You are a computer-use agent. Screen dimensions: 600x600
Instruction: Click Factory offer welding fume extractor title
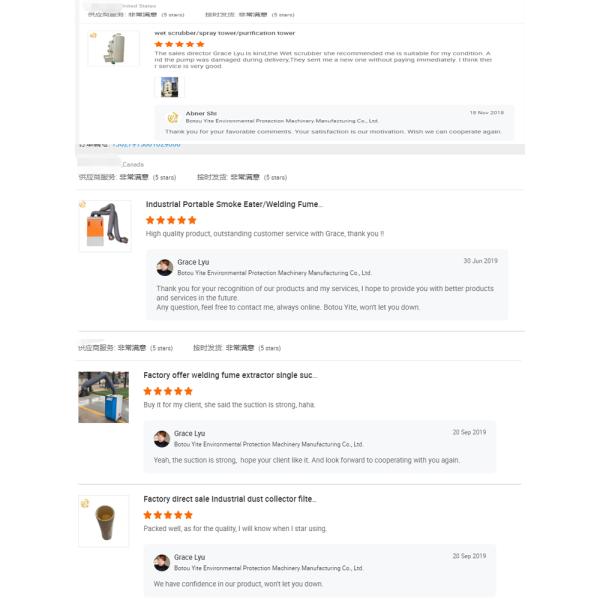point(230,376)
